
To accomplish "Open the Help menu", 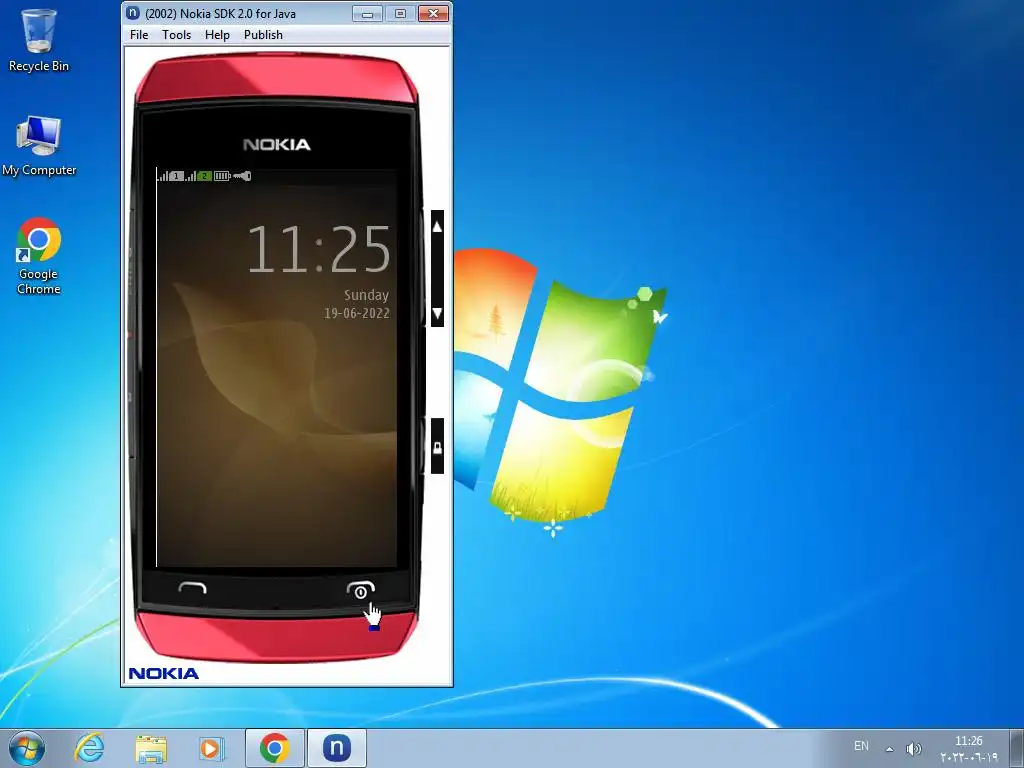I will (217, 35).
